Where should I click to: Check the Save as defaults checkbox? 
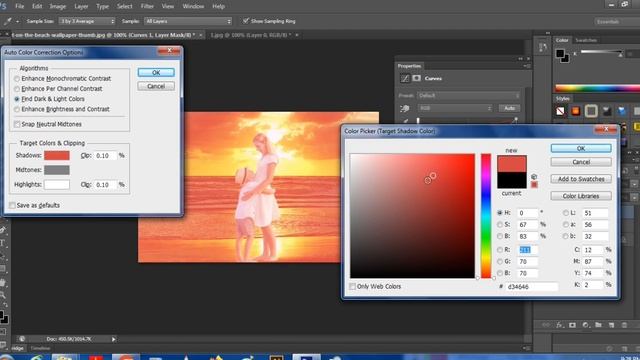[x=12, y=205]
